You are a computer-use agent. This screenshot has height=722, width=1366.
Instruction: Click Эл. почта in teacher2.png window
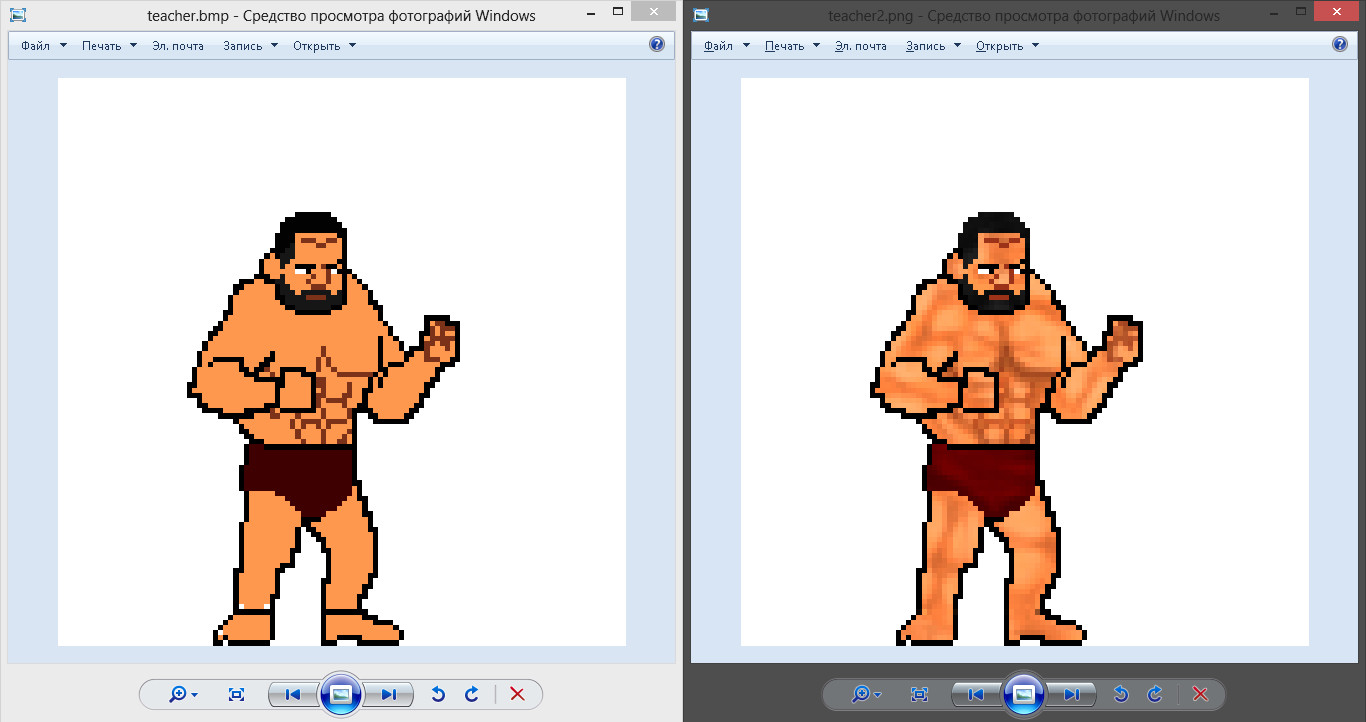pos(861,46)
